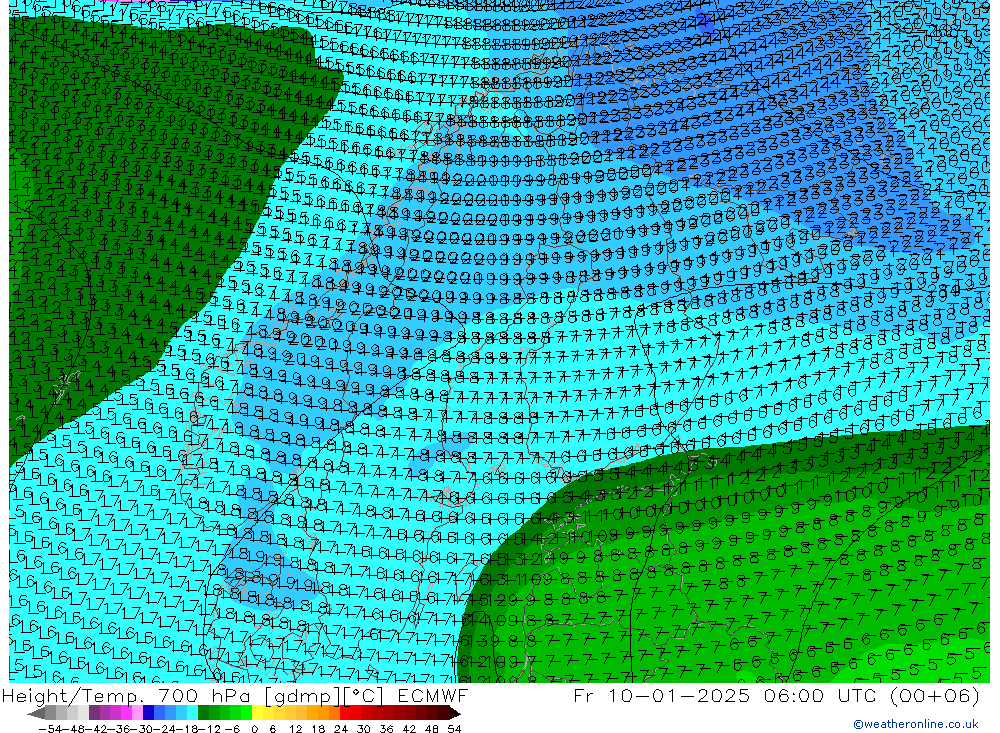This screenshot has width=1000, height=733.
Task: Click the '[gdmp]' unit label in the title
Action: pyautogui.click(x=302, y=695)
